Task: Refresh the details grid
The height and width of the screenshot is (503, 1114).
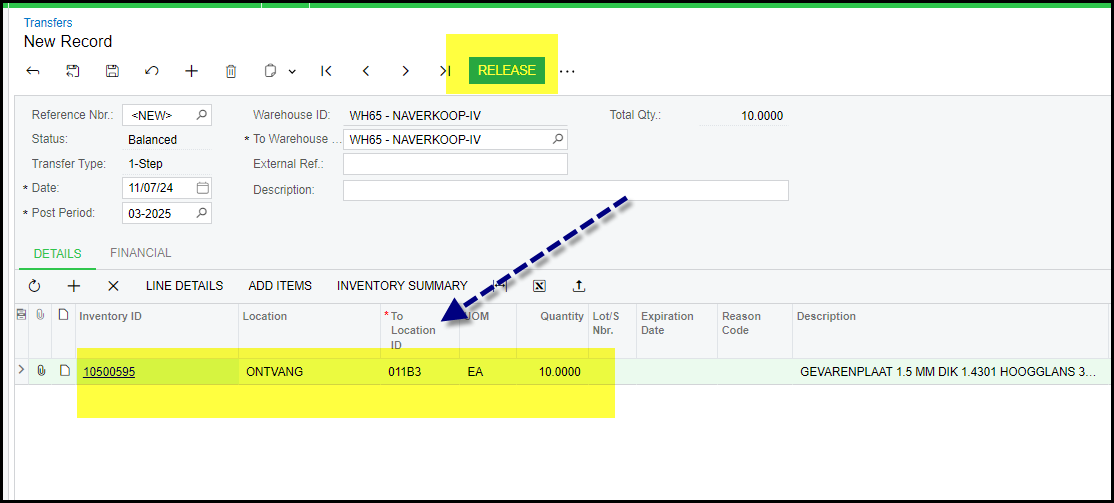Action: pyautogui.click(x=34, y=286)
